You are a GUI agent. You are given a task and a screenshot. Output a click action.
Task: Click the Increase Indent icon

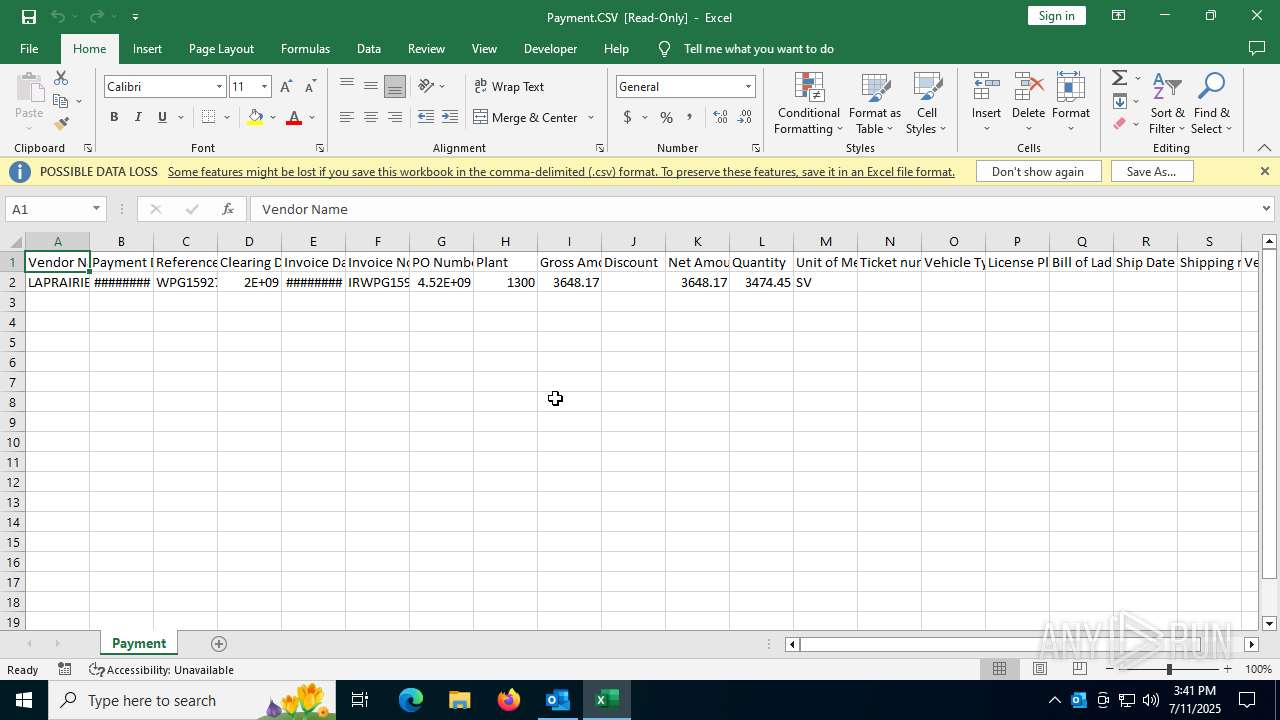(450, 117)
